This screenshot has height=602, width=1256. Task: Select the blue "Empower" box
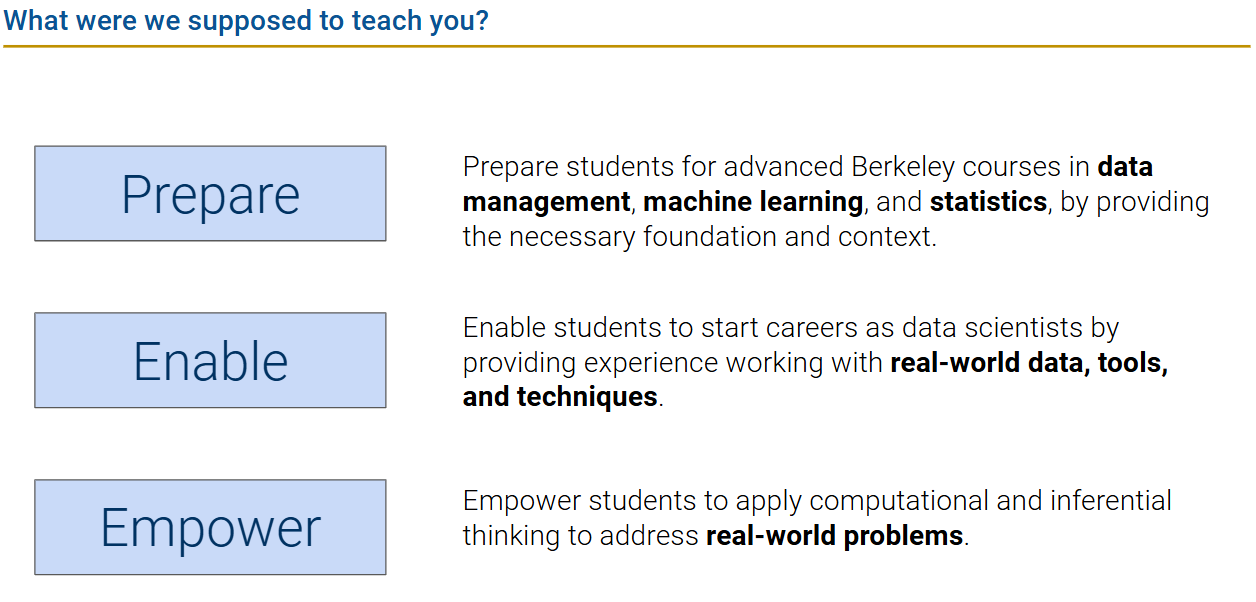tap(210, 528)
